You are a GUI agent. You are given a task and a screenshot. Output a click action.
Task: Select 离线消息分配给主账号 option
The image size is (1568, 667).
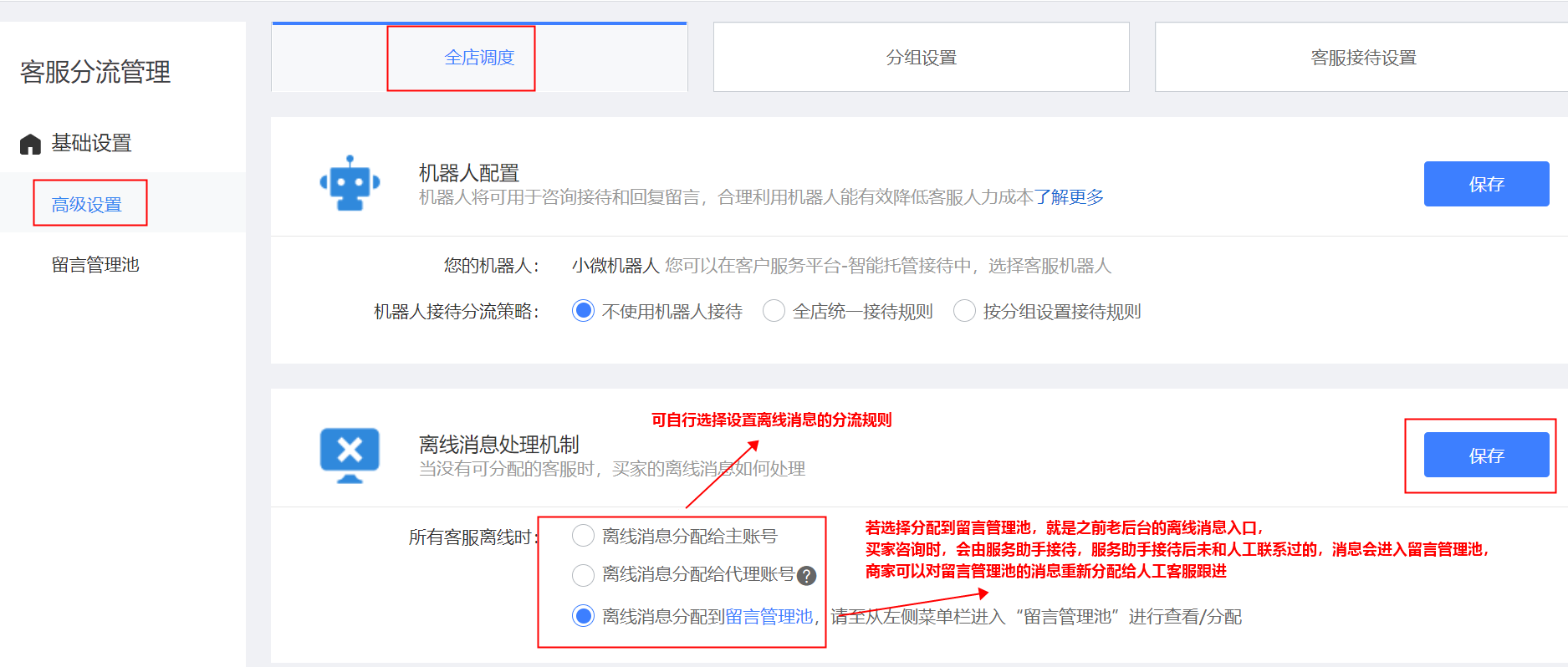tap(583, 536)
